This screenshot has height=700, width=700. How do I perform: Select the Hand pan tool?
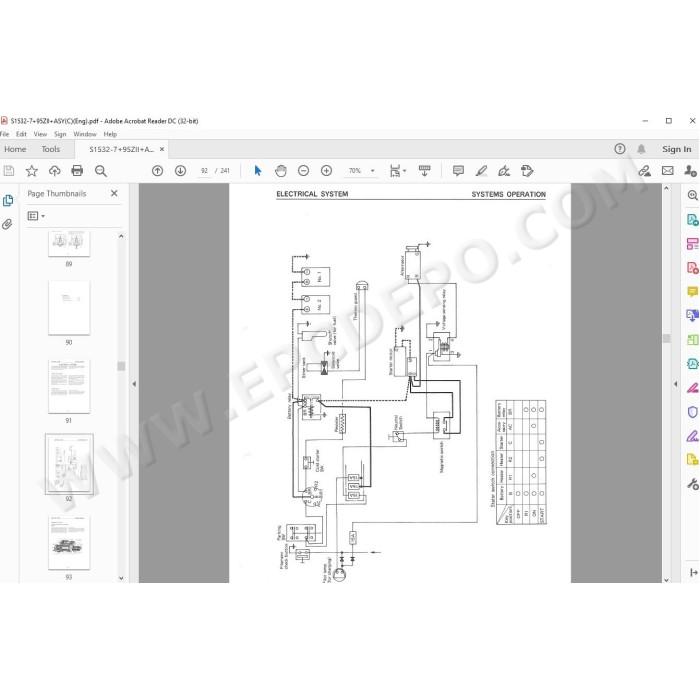point(281,171)
